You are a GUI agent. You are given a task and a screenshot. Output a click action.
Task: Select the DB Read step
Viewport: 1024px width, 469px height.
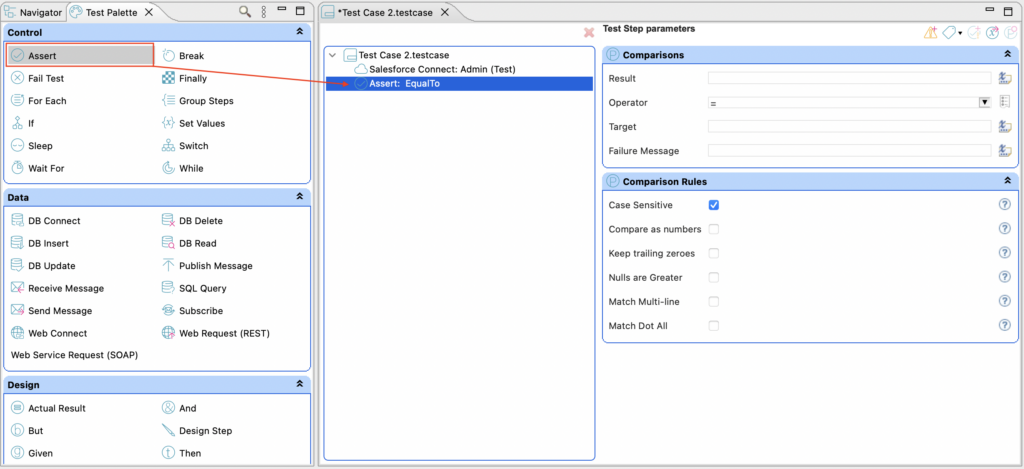189,243
